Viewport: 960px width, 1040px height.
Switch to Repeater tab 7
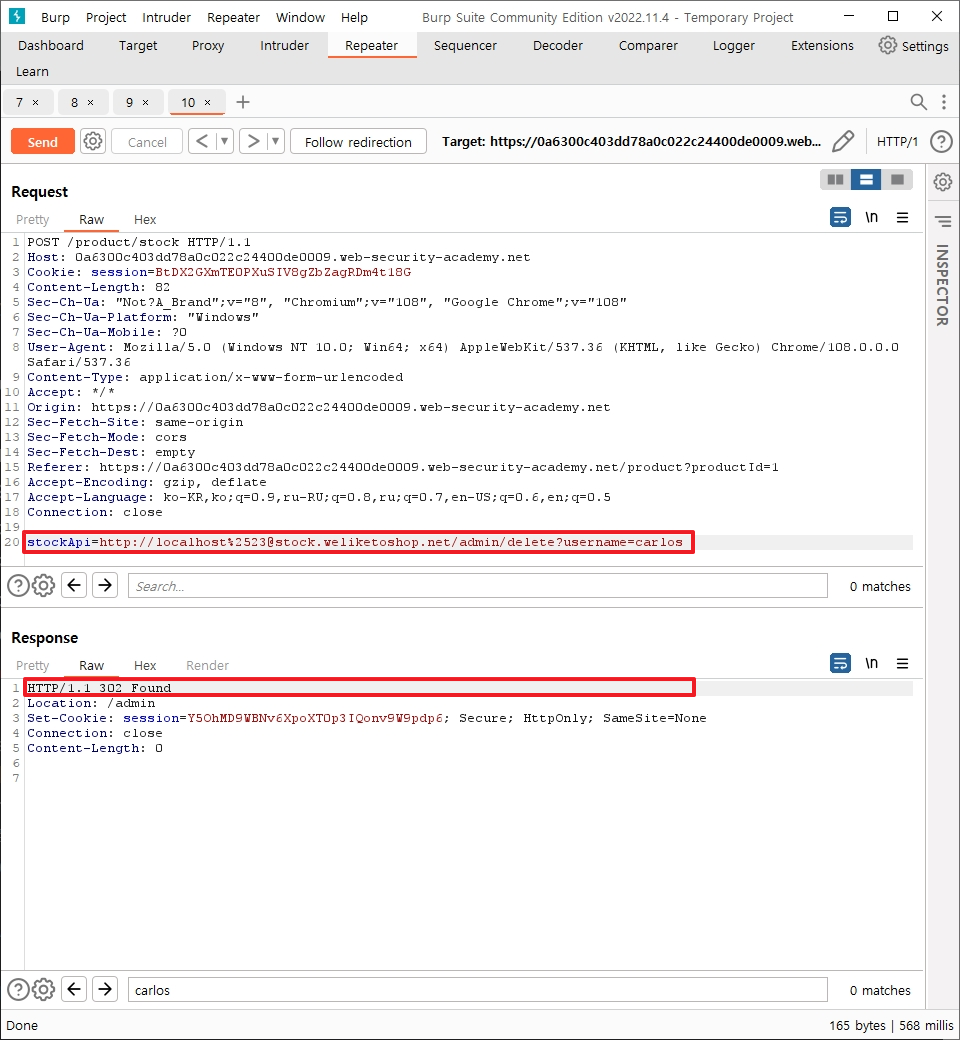[x=19, y=103]
